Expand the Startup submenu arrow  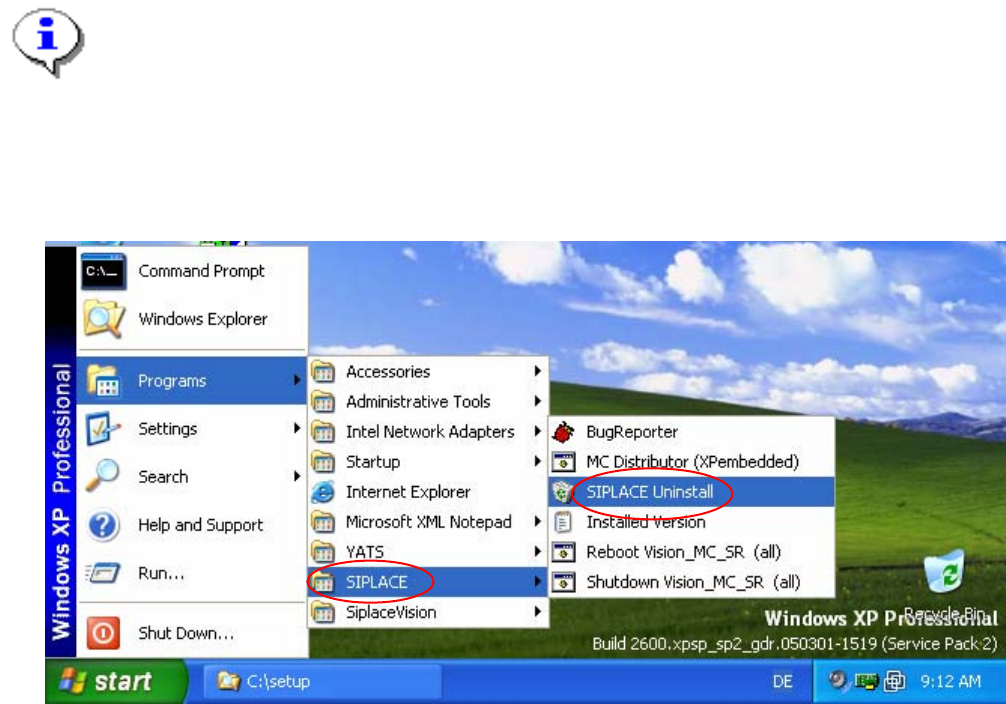click(538, 461)
